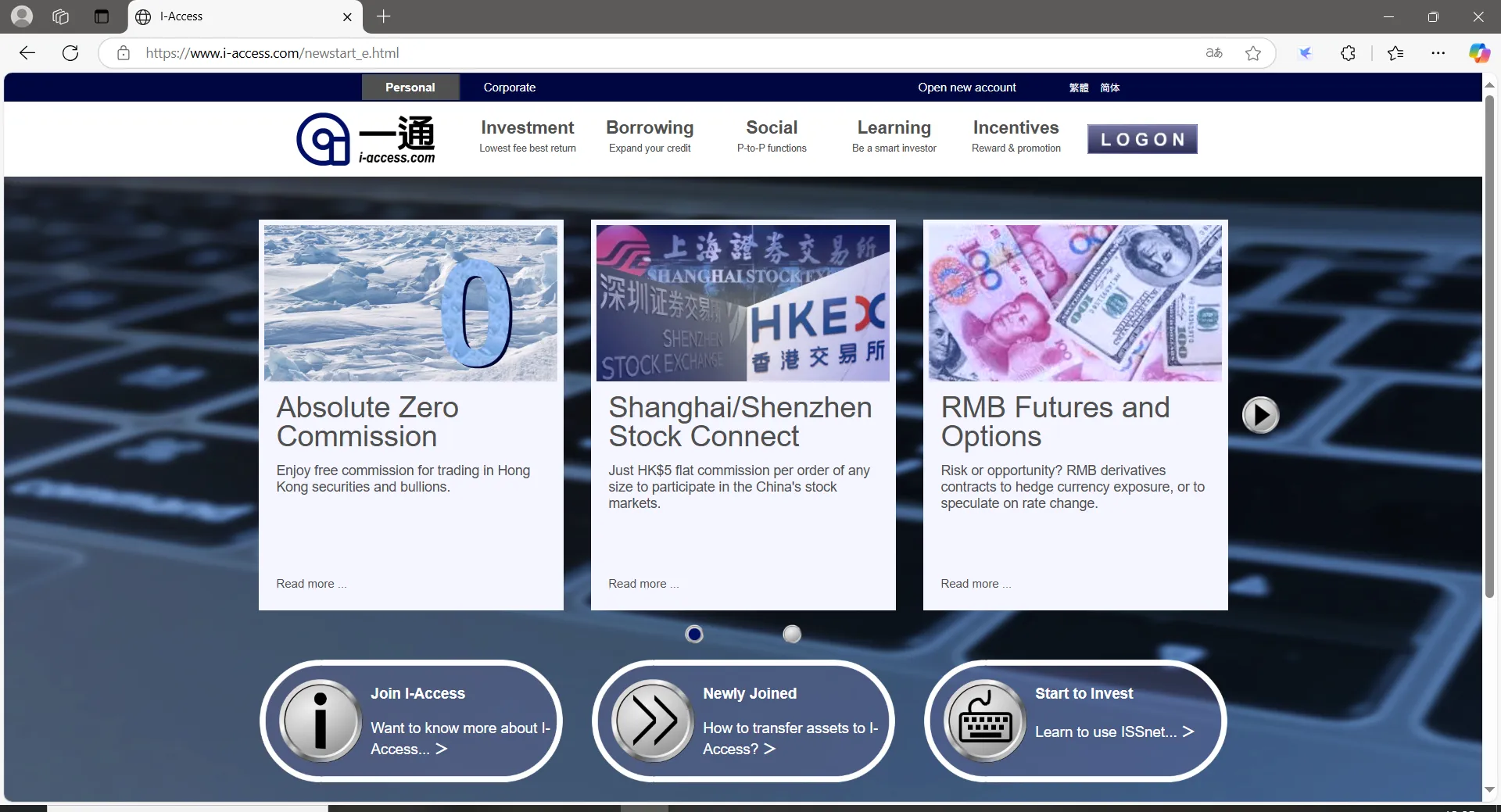Click the RMB banknotes image
This screenshot has width=1501, height=812.
[1075, 303]
